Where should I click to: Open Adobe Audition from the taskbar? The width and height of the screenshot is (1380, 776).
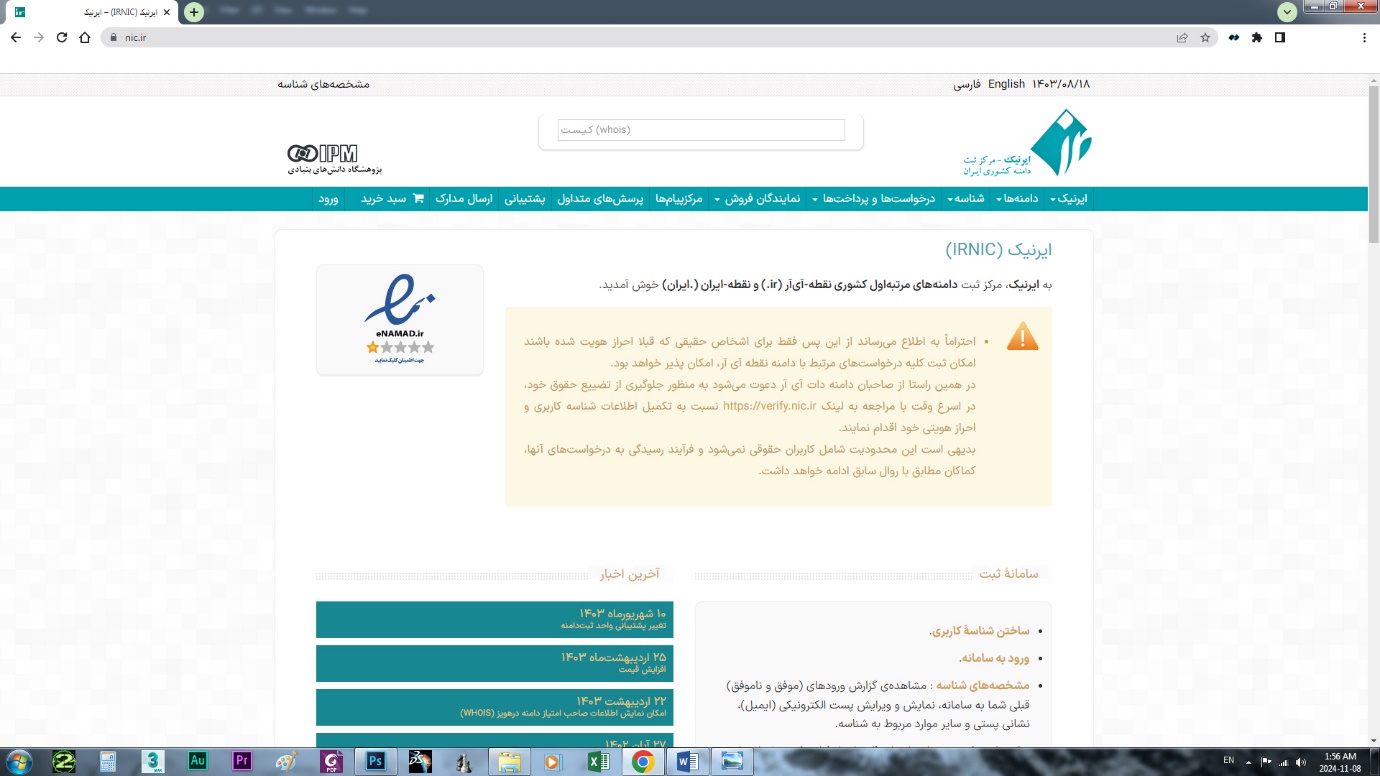[x=197, y=761]
